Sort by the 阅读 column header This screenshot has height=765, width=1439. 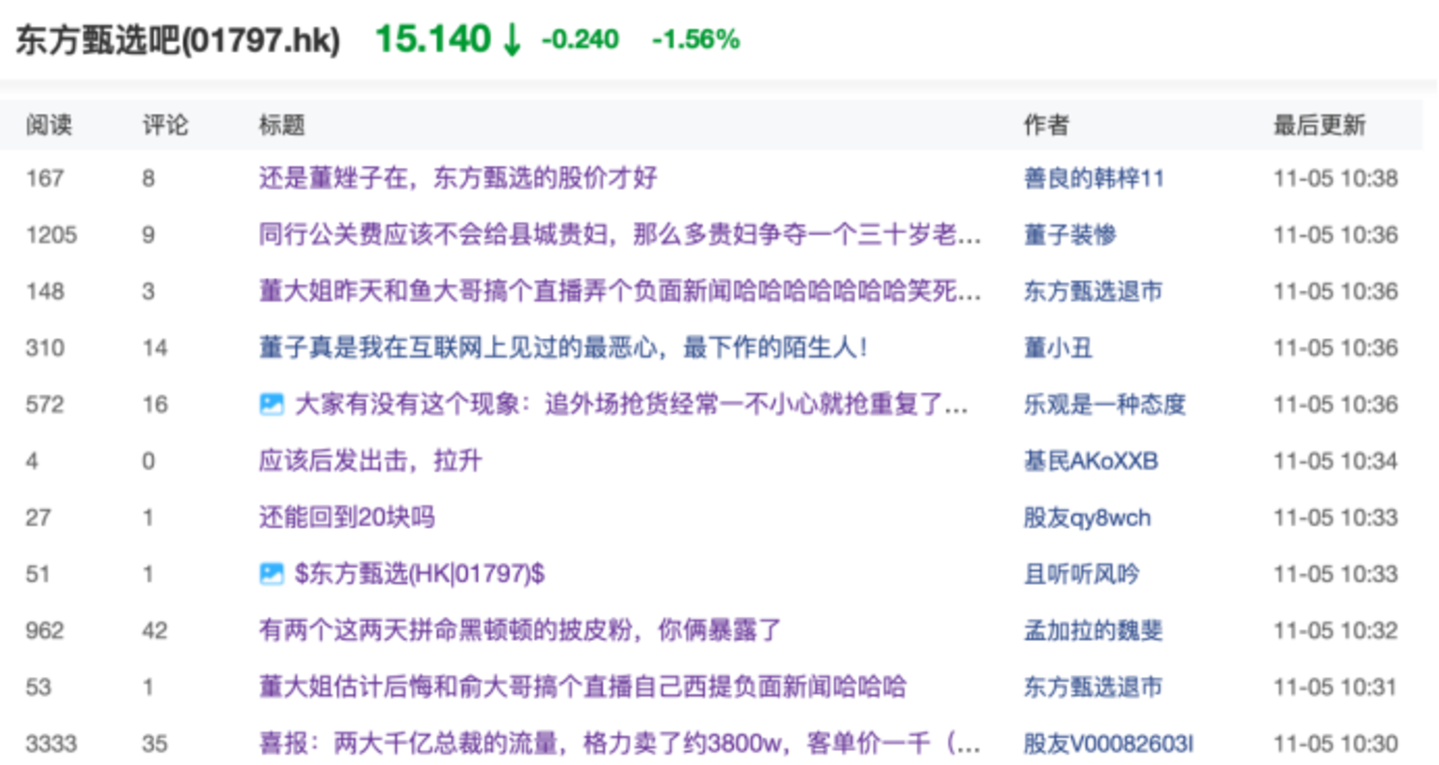click(x=49, y=125)
